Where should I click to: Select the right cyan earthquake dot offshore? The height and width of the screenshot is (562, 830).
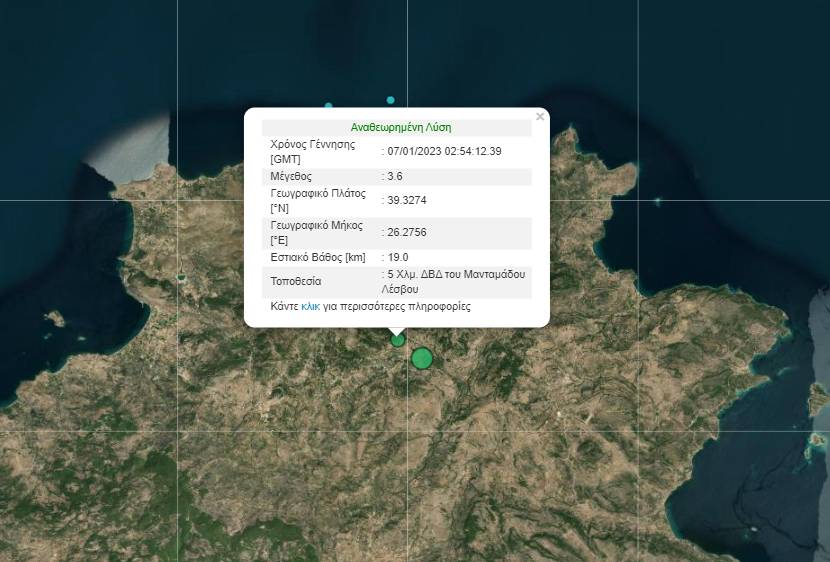click(391, 100)
